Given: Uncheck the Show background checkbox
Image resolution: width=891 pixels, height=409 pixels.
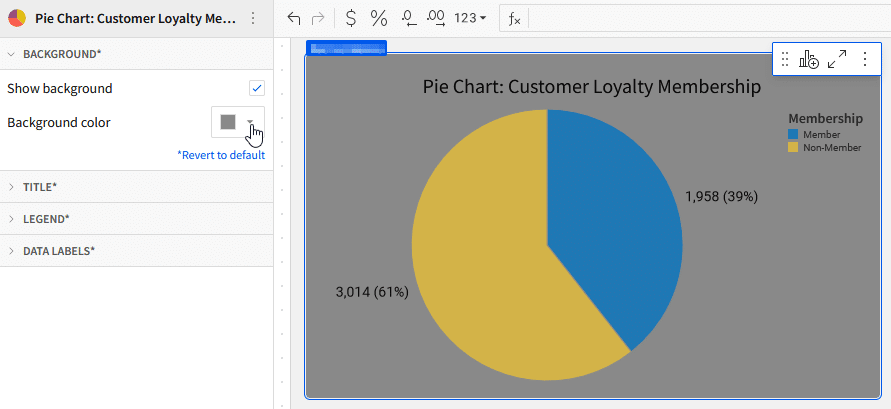Looking at the screenshot, I should (x=257, y=88).
